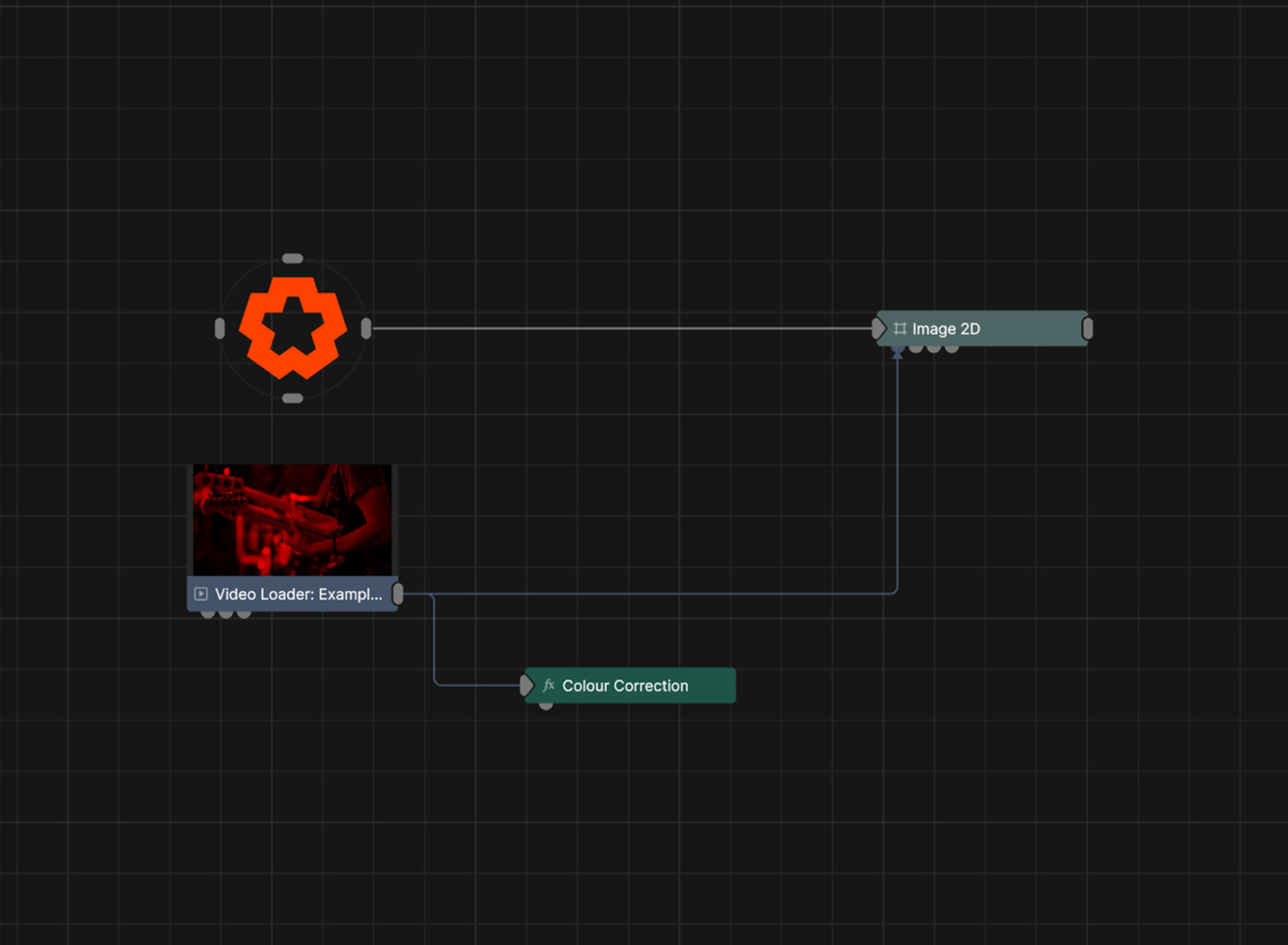Click the Root node's top port
The width and height of the screenshot is (1288, 945).
293,259
